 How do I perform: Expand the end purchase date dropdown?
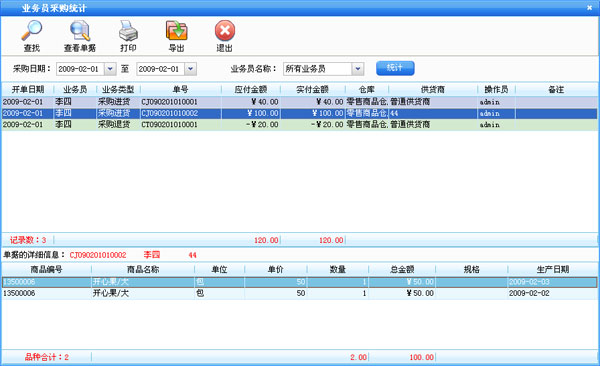(x=191, y=69)
